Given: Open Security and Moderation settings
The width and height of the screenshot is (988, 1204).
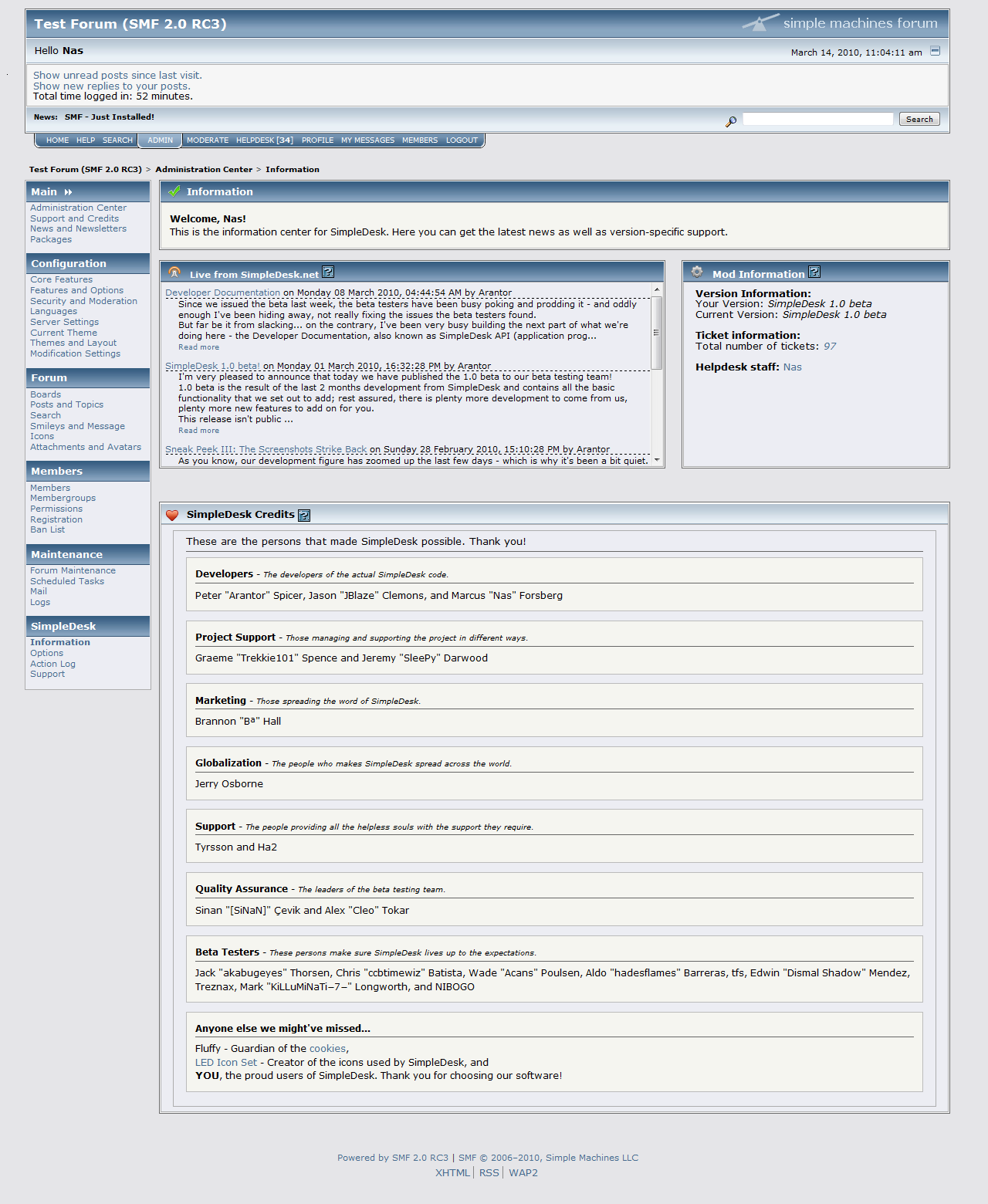Looking at the screenshot, I should (x=83, y=301).
